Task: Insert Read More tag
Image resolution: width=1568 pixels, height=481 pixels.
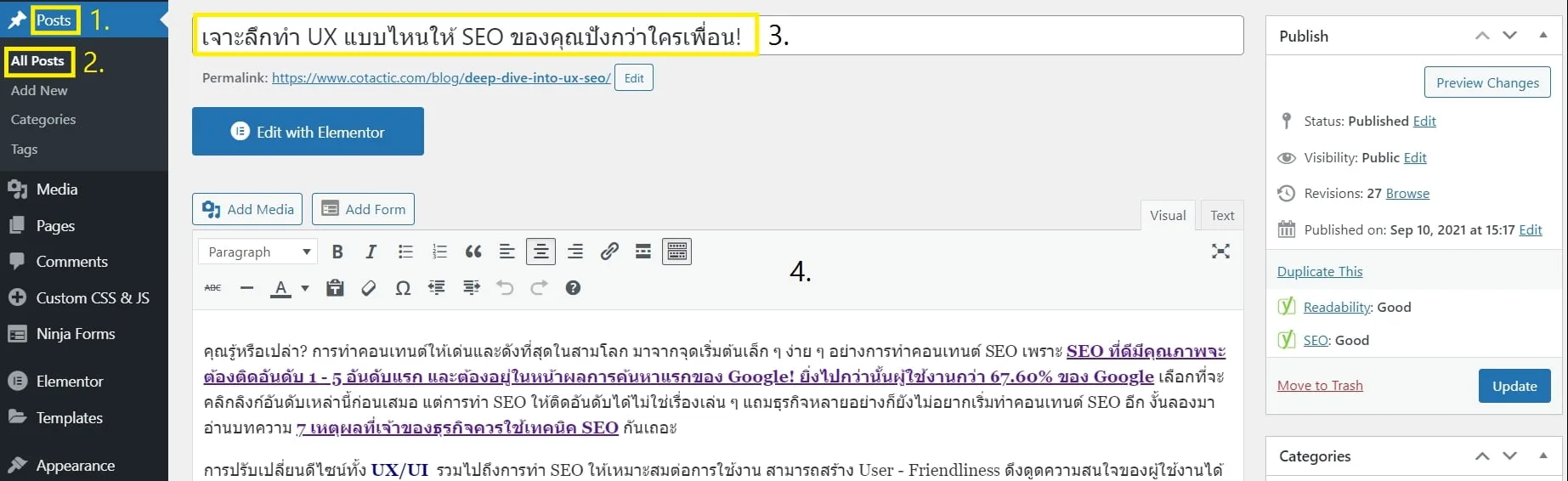Action: [643, 252]
